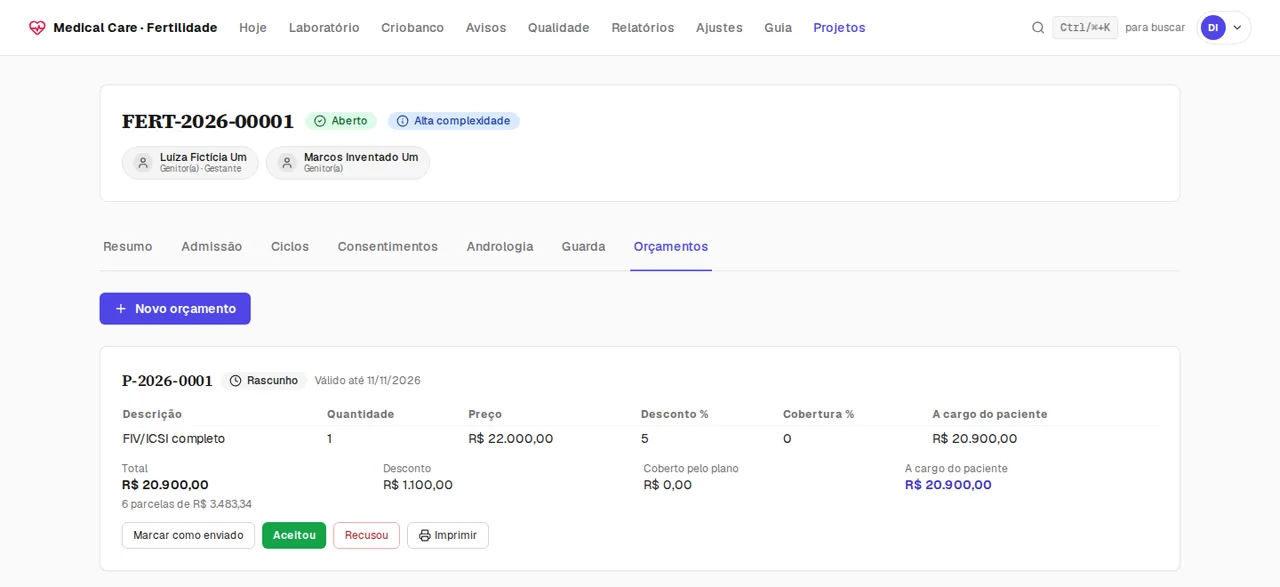Open the Guarda tab
This screenshot has width=1280, height=587.
pos(583,247)
